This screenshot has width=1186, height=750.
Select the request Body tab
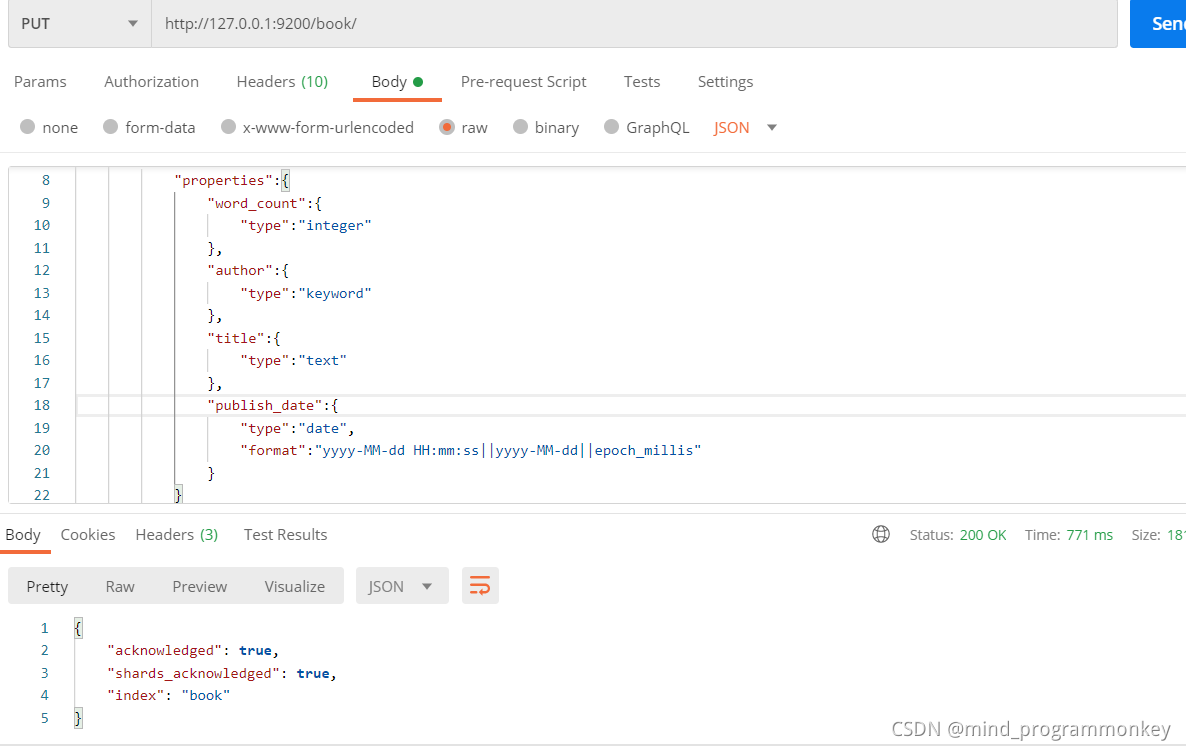point(397,82)
